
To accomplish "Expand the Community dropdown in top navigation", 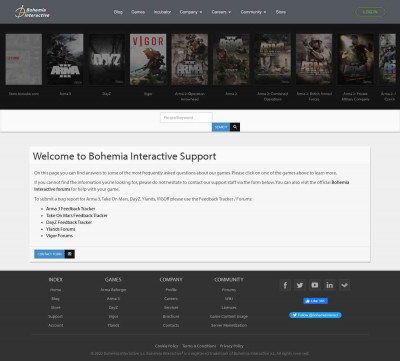I will (x=253, y=12).
